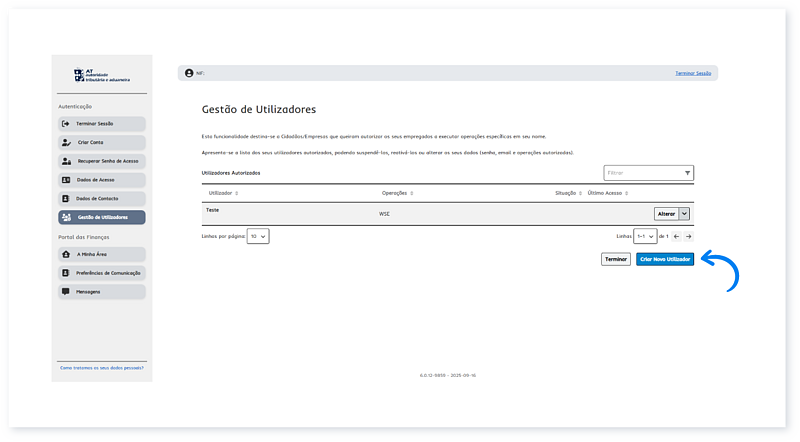Click the filter funnel icon

coord(687,173)
